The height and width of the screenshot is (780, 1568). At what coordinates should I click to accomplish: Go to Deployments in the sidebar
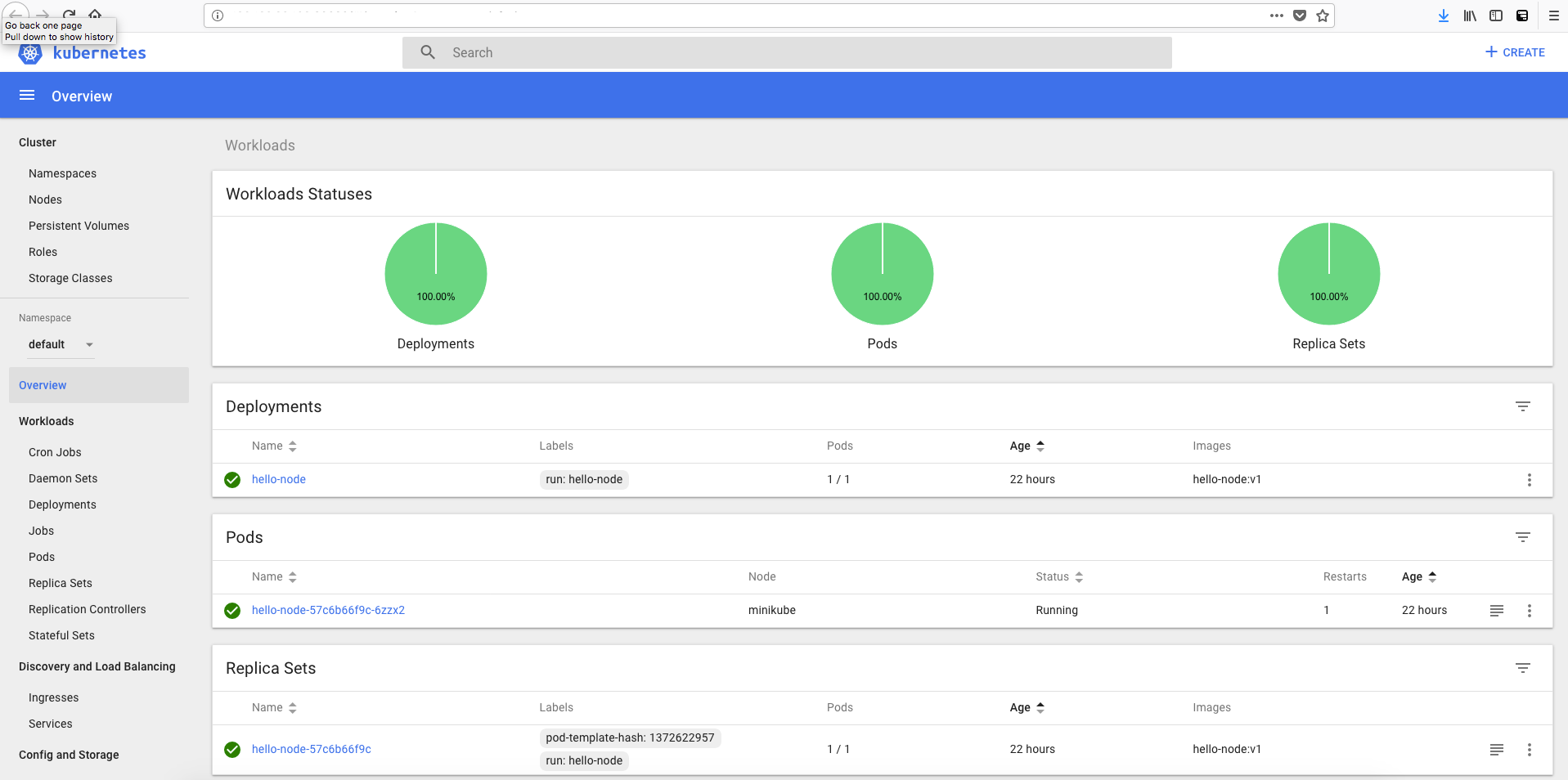[62, 504]
